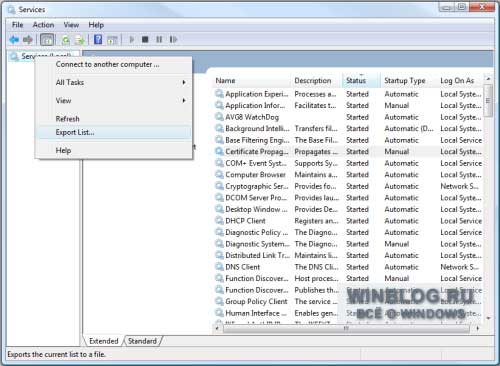Choose Export List in context menu
The height and width of the screenshot is (366, 500).
click(113, 132)
